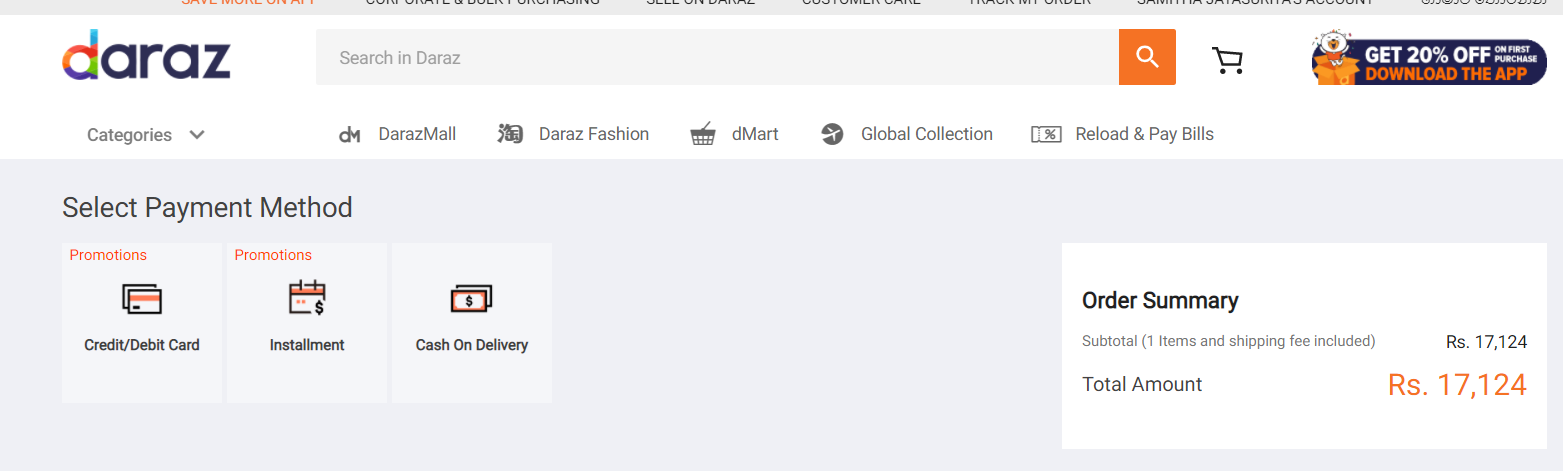The height and width of the screenshot is (471, 1563).
Task: Click the Global Collection airplane icon
Action: point(832,134)
